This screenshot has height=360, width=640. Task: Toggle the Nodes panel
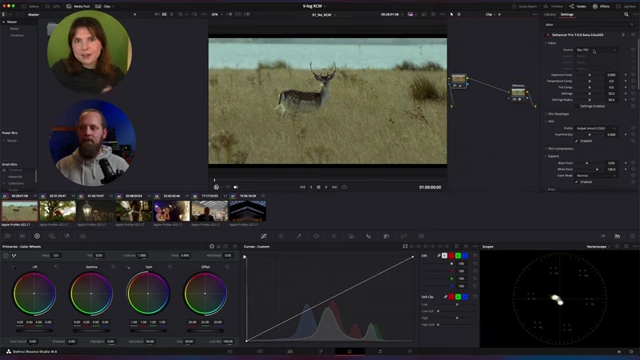click(578, 6)
